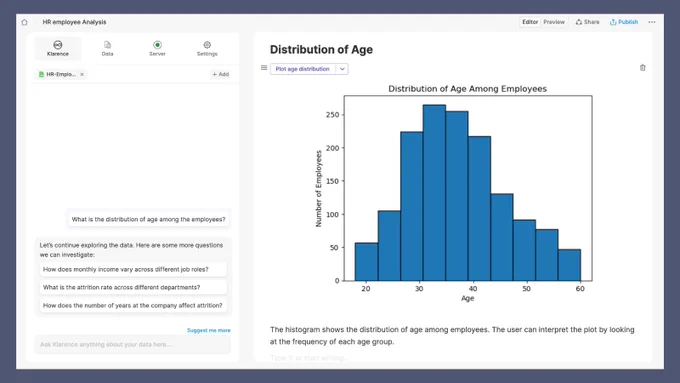Screen dimensions: 680x383
Task: Open the Server tab
Action: click(157, 48)
